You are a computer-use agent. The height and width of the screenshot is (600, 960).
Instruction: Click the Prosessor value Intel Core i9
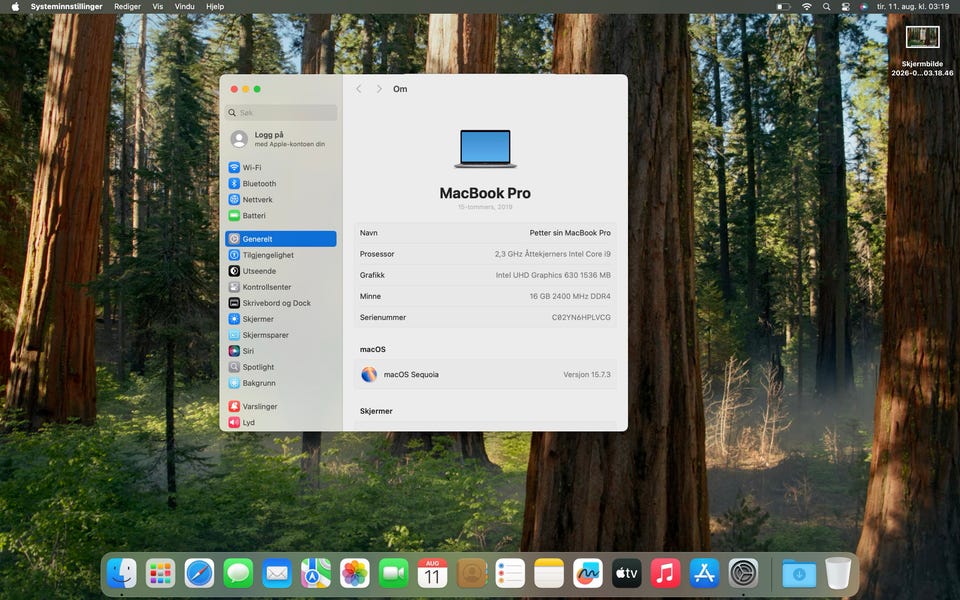(552, 253)
